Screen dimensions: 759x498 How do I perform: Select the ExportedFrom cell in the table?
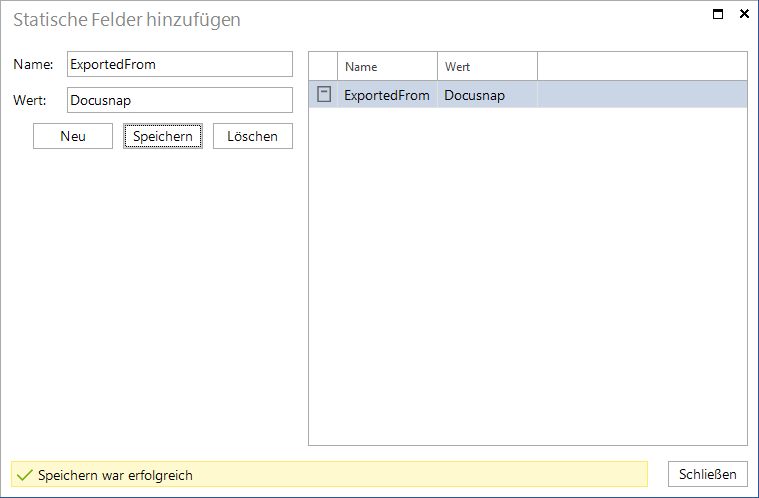click(387, 94)
